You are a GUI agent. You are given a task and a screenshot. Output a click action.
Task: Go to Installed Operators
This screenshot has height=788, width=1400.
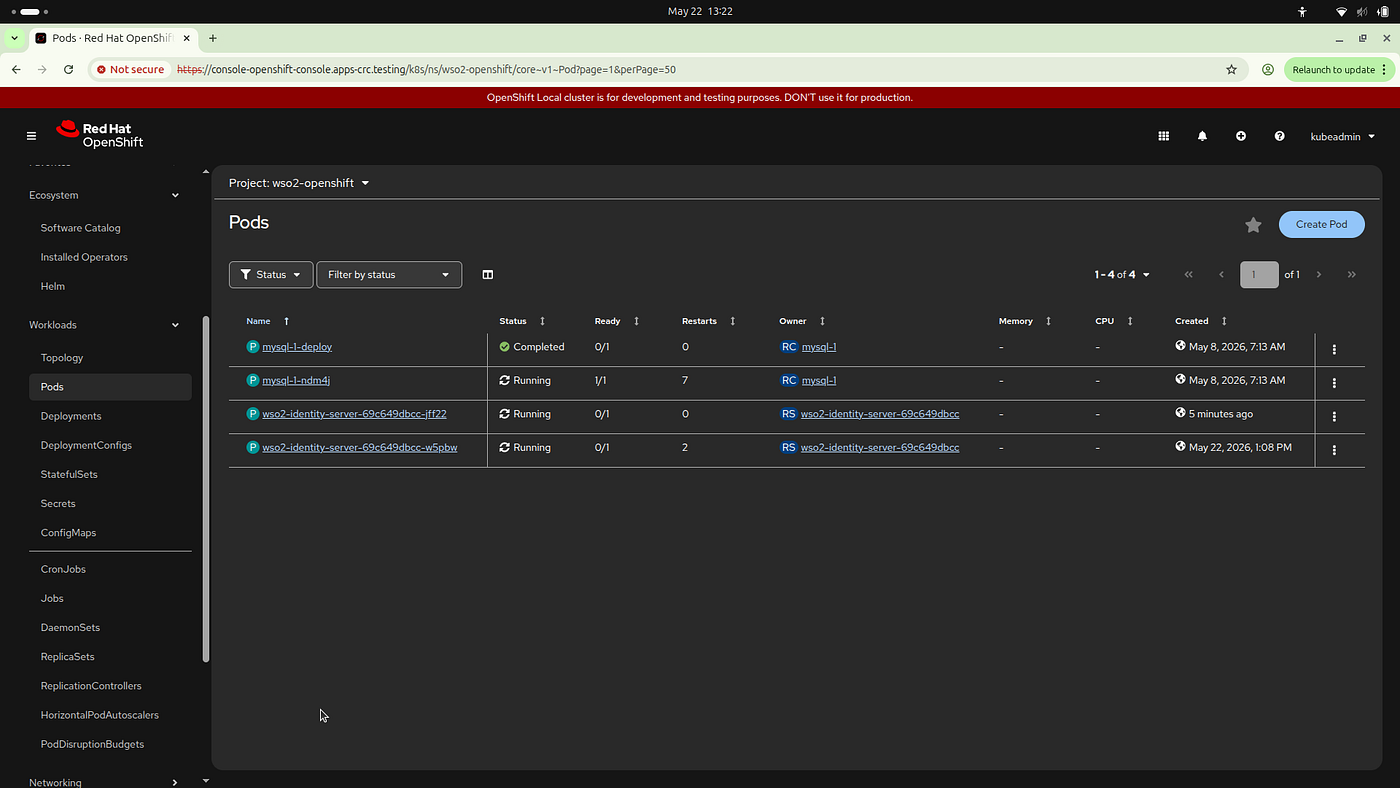pyautogui.click(x=84, y=257)
